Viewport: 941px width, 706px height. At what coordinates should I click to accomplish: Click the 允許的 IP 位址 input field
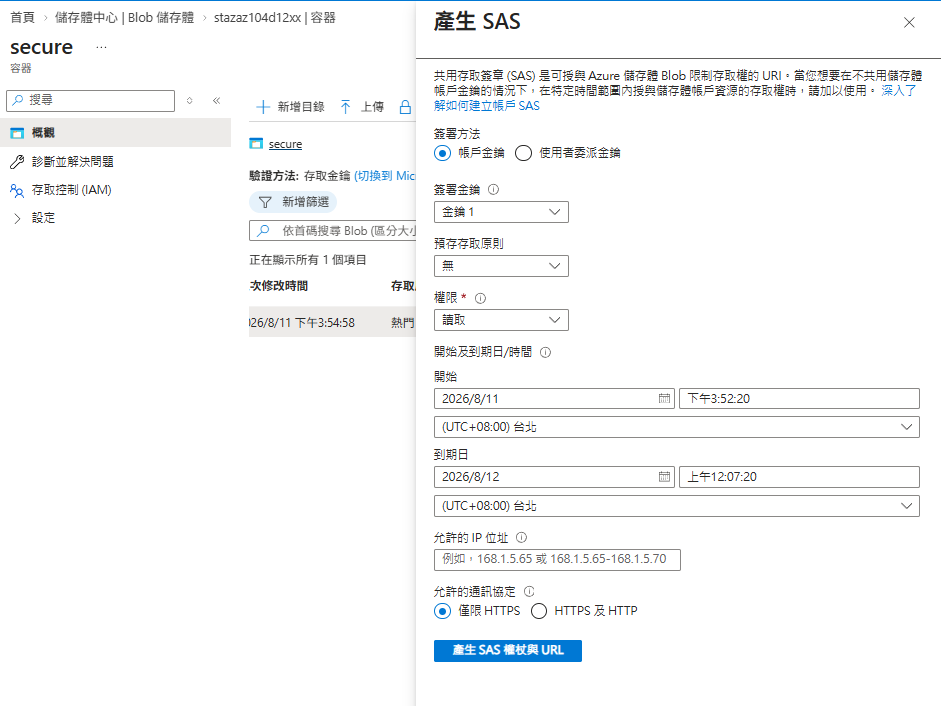tap(557, 560)
